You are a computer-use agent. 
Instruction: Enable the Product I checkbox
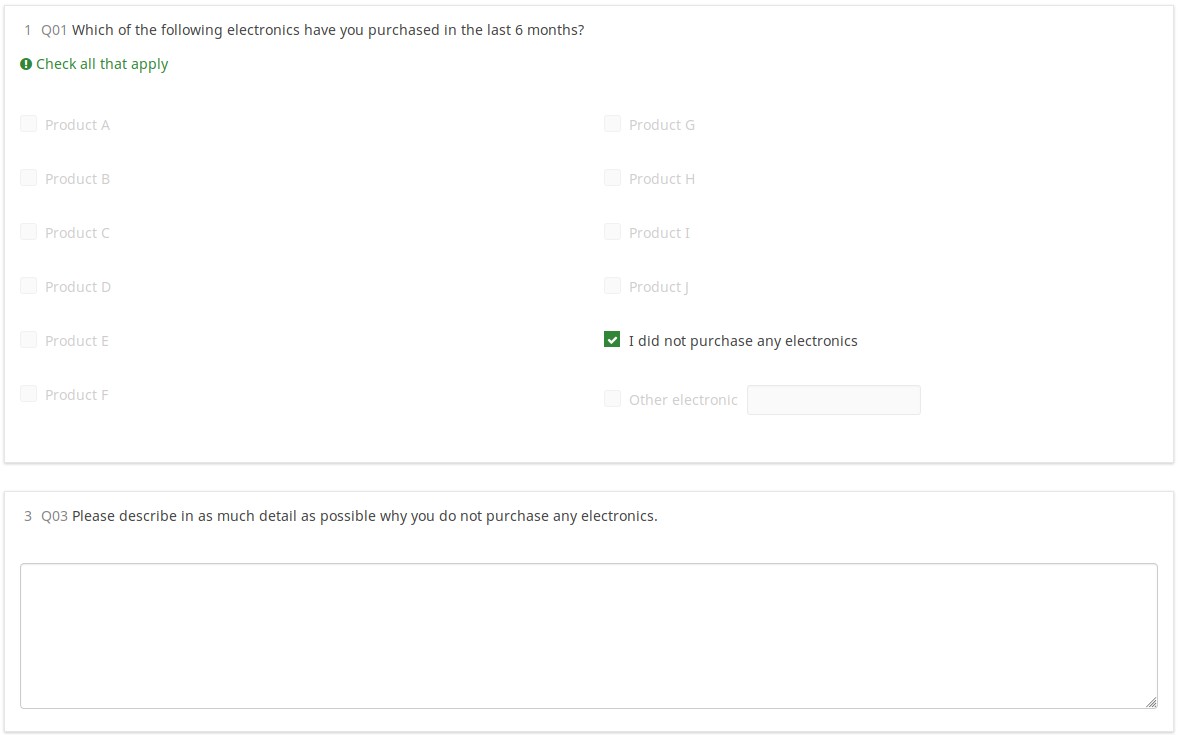[612, 232]
